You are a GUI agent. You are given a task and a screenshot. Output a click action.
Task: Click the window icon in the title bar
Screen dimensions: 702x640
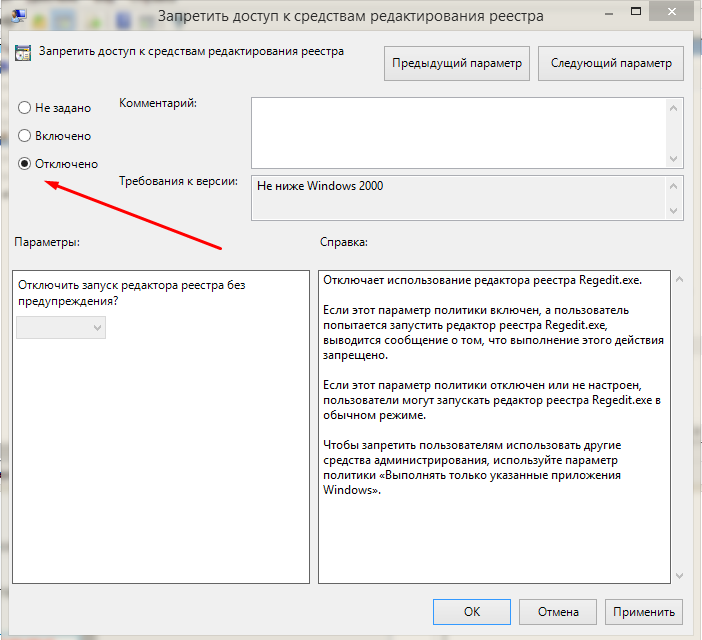14,14
